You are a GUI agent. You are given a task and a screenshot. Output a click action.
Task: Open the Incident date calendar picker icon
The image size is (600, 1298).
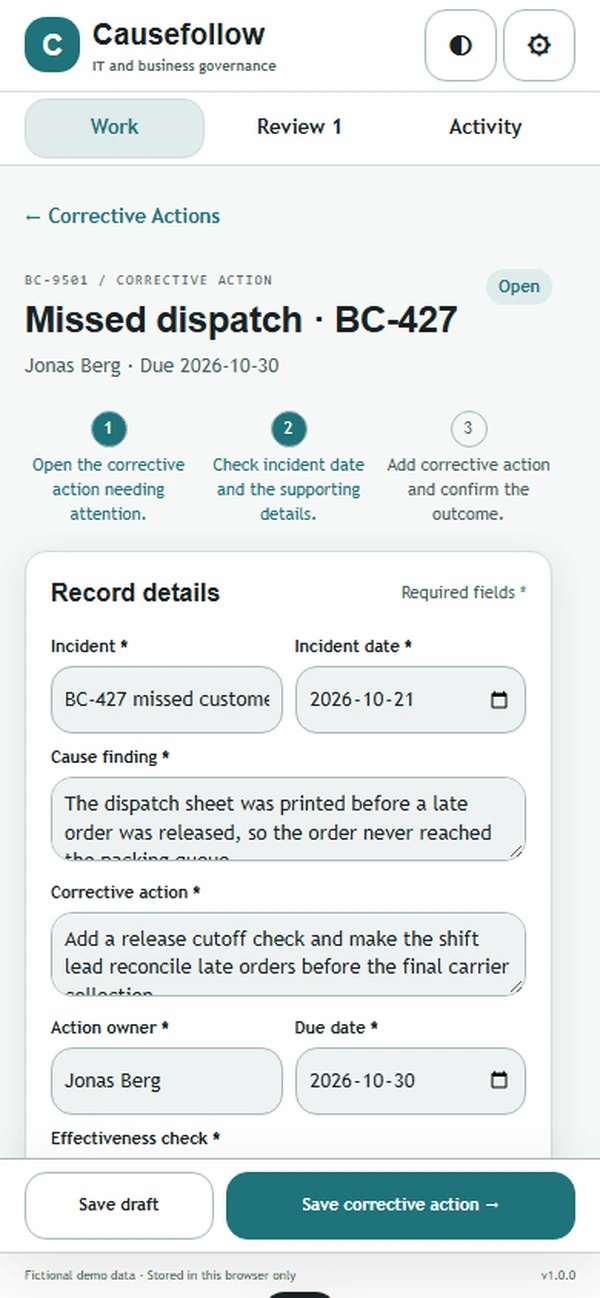point(500,700)
